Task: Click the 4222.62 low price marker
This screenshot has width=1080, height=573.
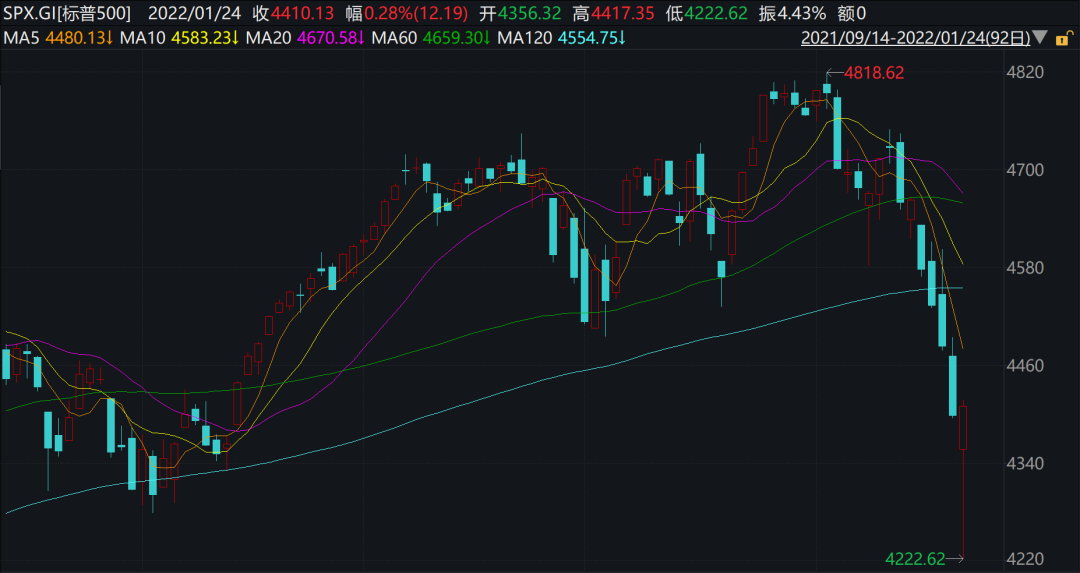Action: [915, 559]
